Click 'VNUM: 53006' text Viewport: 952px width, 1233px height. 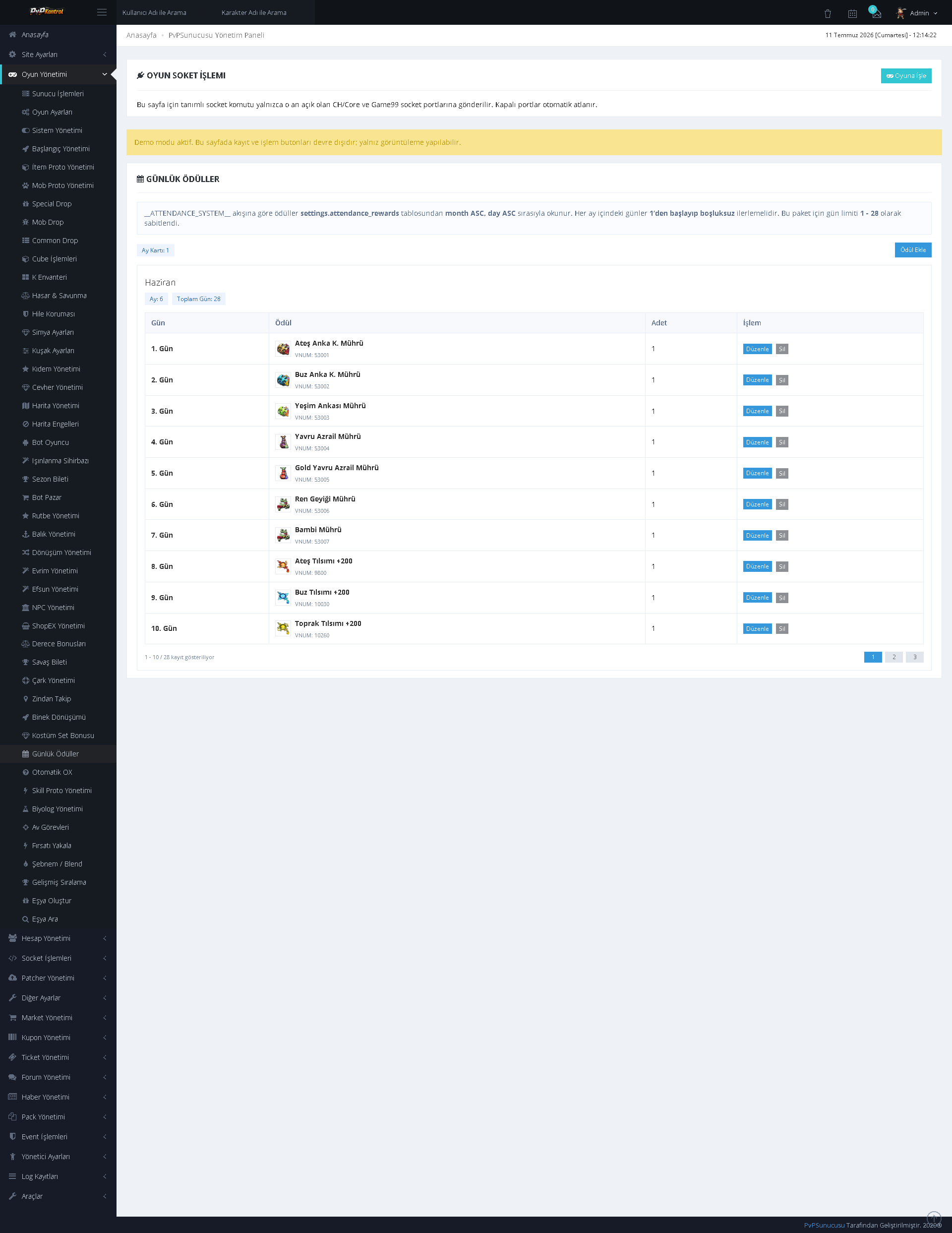(x=312, y=511)
